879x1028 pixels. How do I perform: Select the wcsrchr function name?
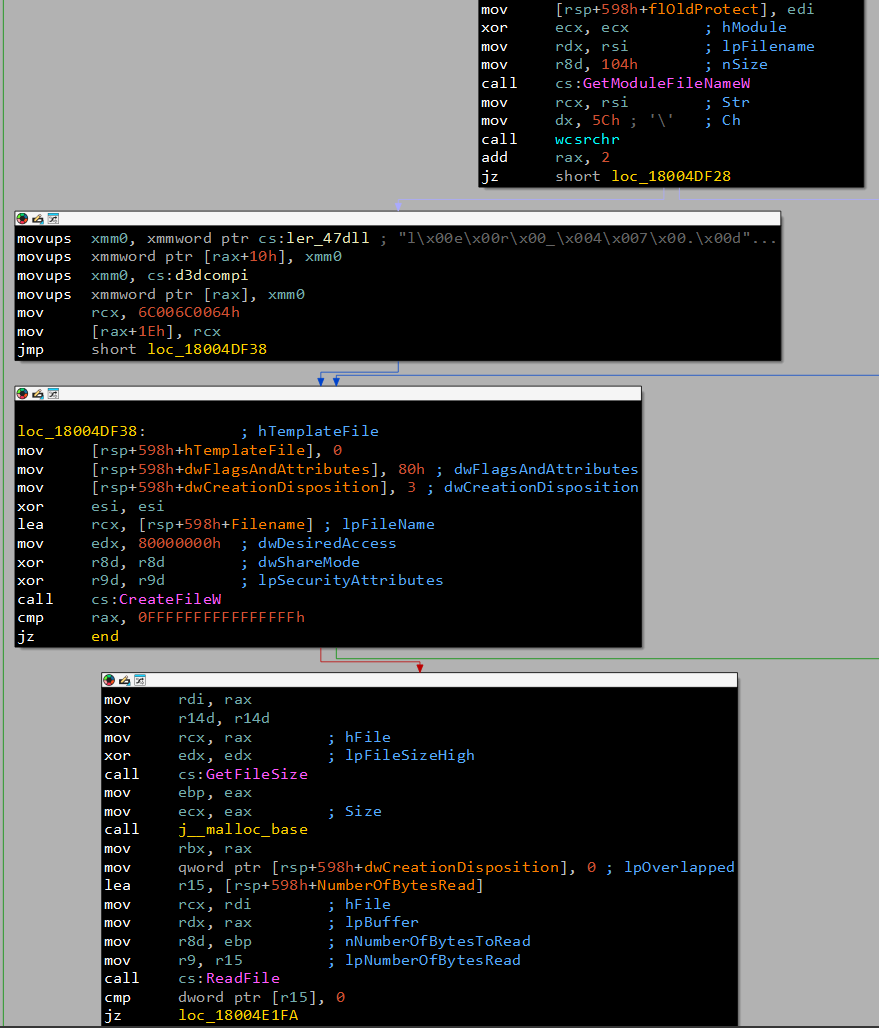click(x=587, y=139)
